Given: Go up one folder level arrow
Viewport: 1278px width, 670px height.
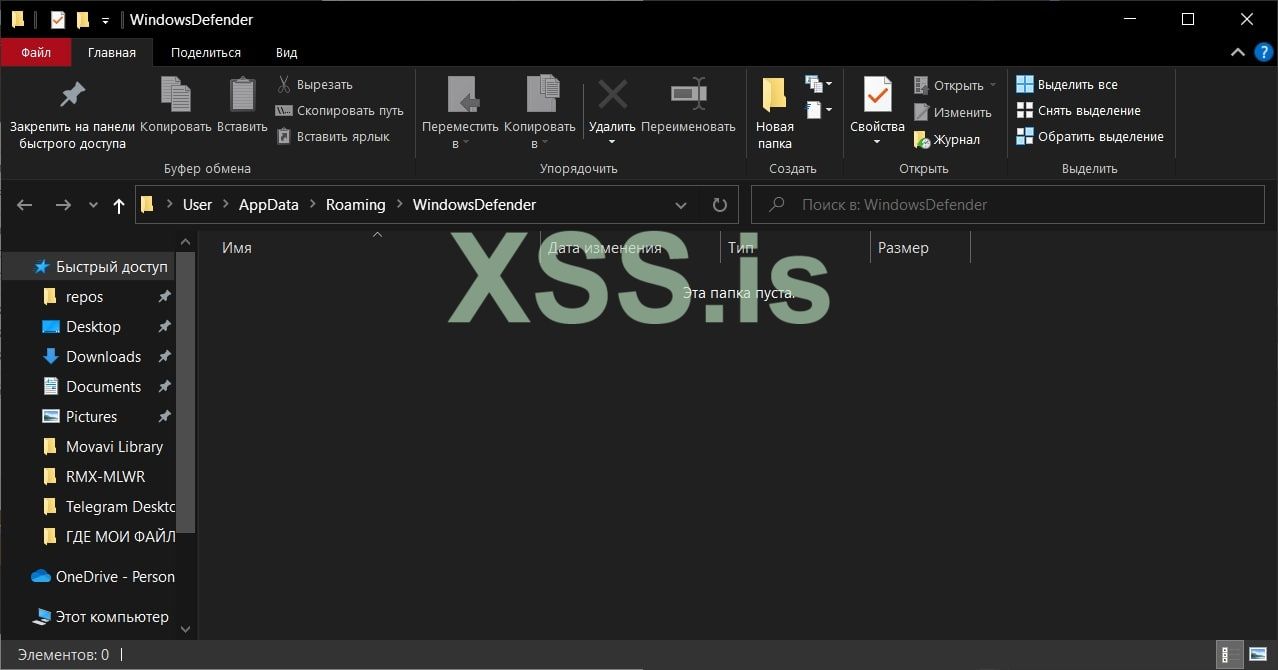Looking at the screenshot, I should pos(119,205).
